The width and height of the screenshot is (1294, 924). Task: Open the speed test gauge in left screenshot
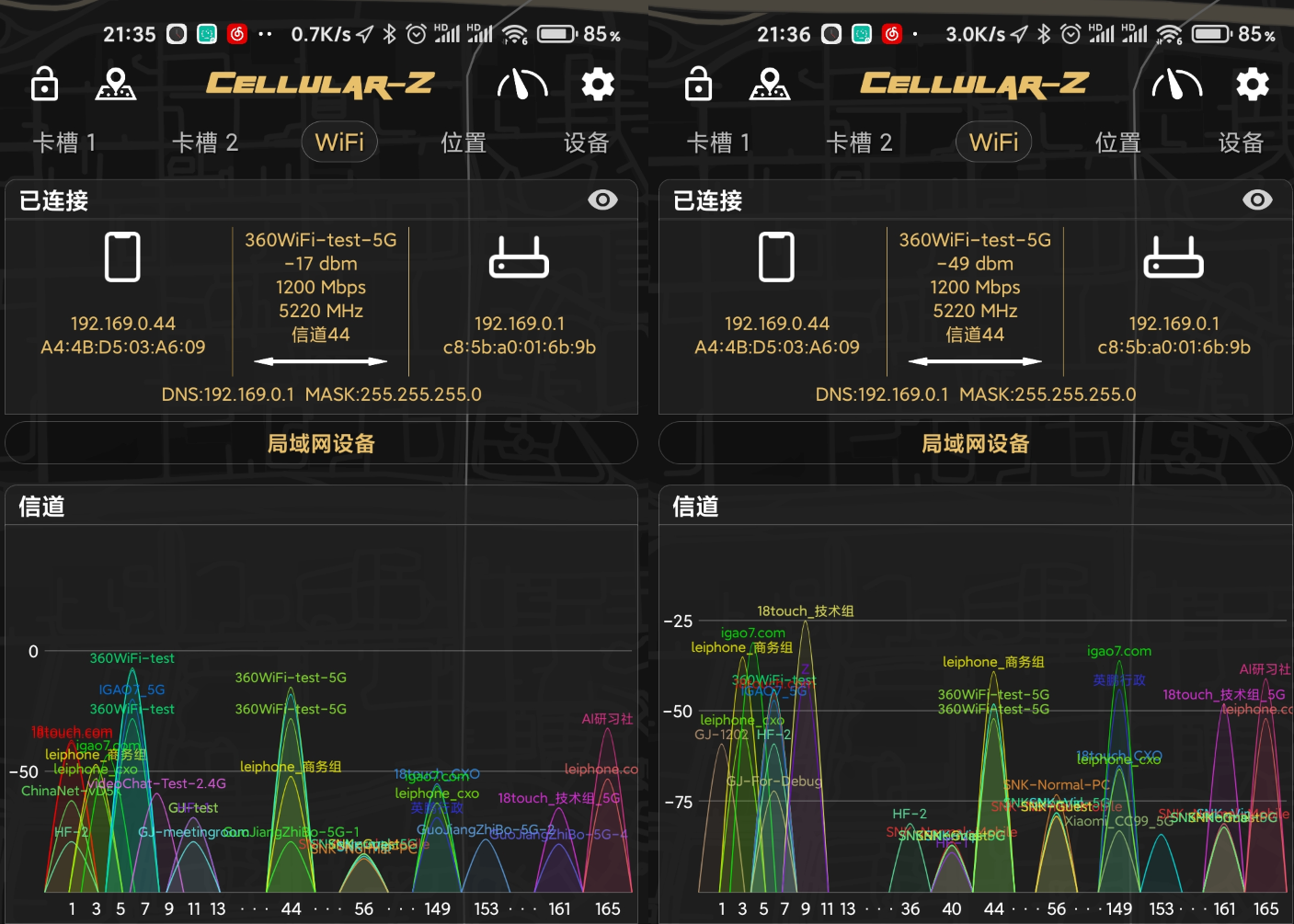click(522, 84)
